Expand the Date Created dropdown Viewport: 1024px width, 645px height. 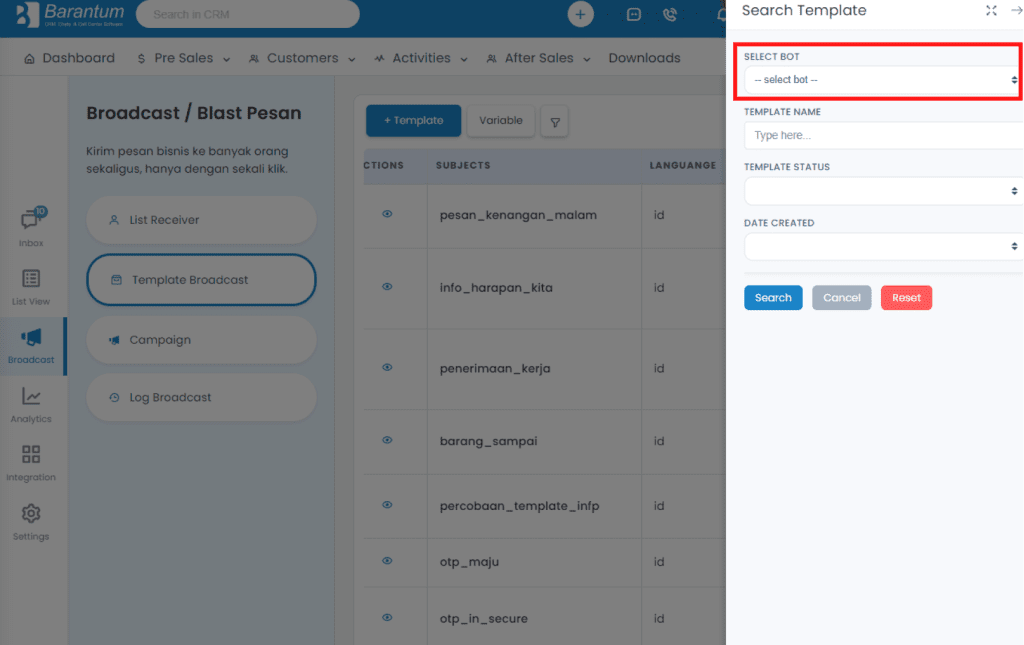(x=881, y=245)
